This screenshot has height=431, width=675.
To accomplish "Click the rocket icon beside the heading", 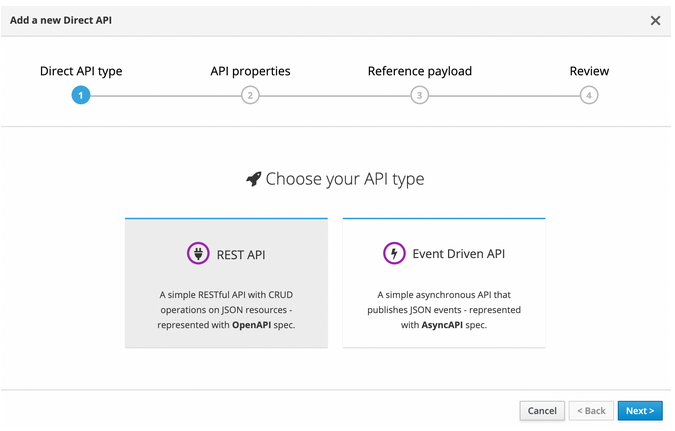I will click(x=254, y=179).
